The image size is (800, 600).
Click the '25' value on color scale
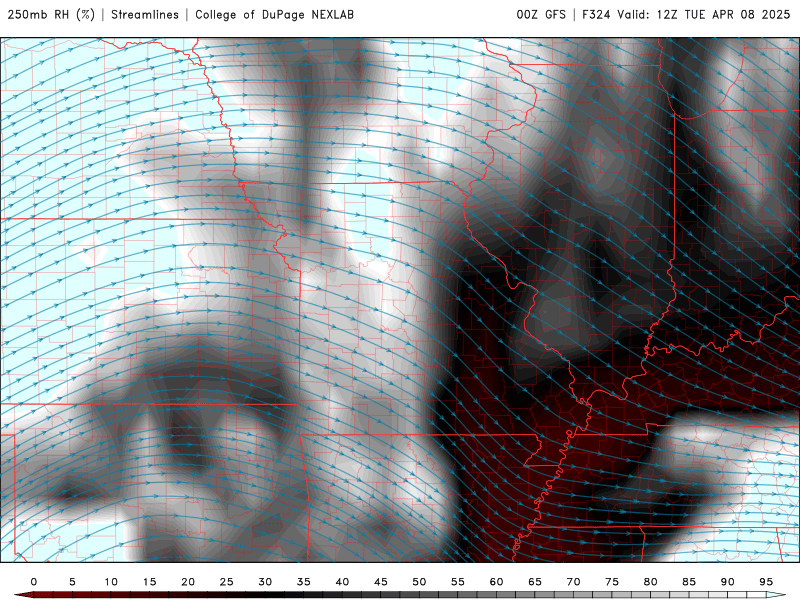(227, 582)
